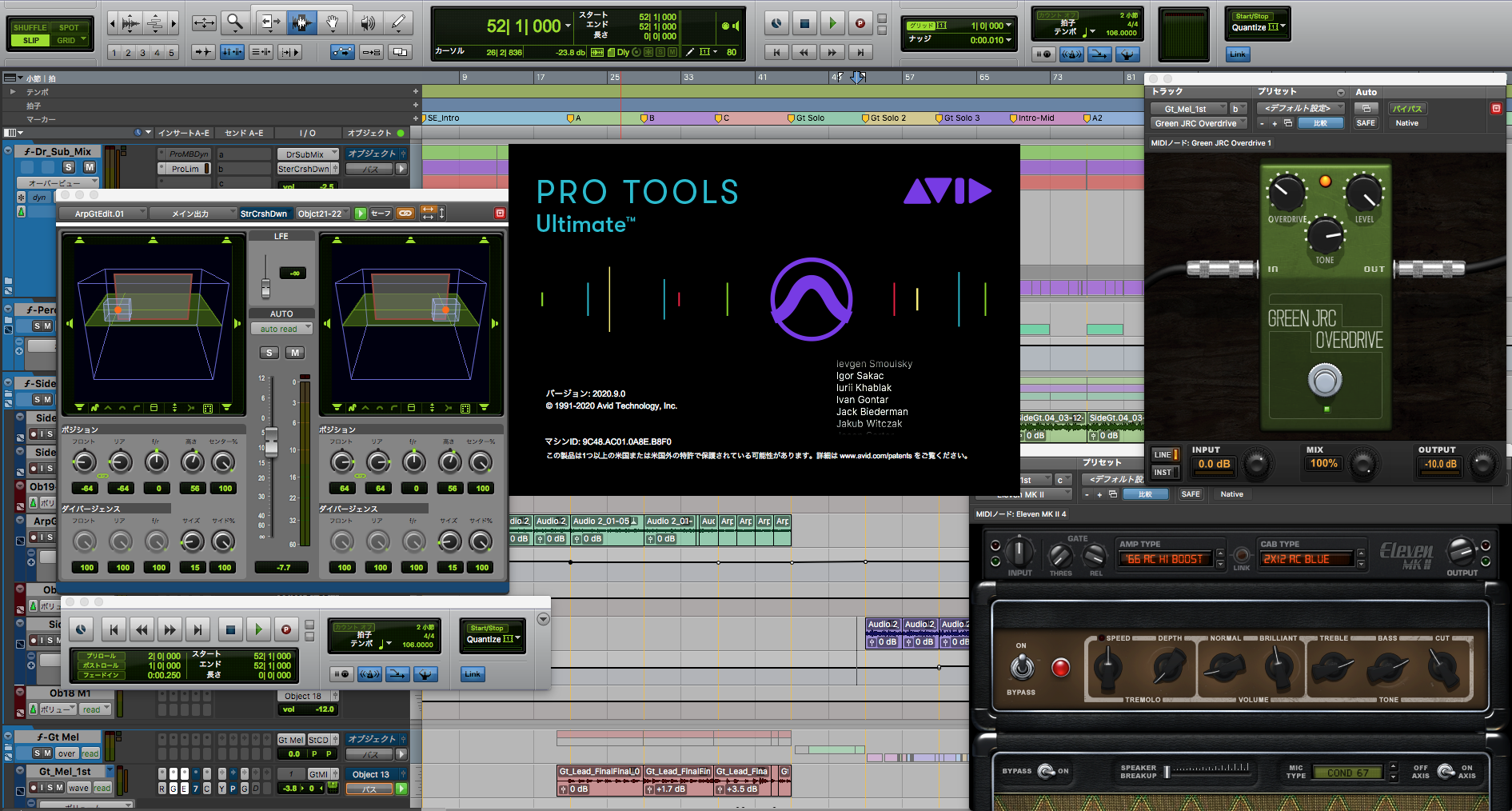Open nudge value dropdown arrow
1512x811 pixels.
(x=1008, y=40)
